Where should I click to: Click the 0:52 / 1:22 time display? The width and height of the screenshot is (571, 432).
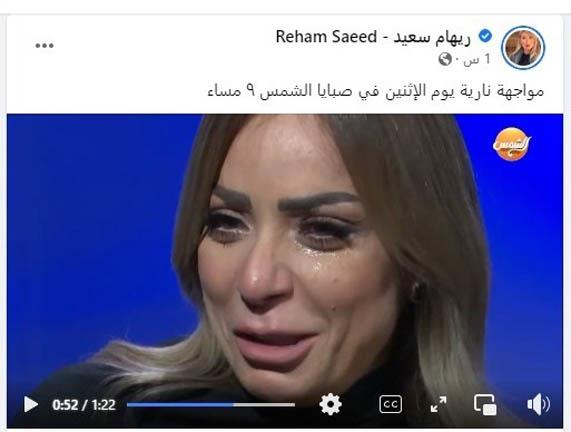click(x=84, y=405)
